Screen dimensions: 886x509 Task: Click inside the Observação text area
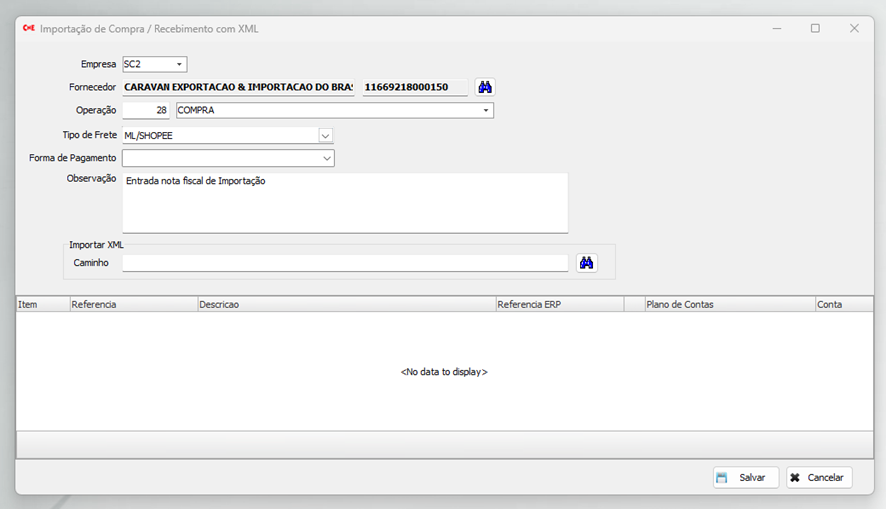[x=345, y=203]
